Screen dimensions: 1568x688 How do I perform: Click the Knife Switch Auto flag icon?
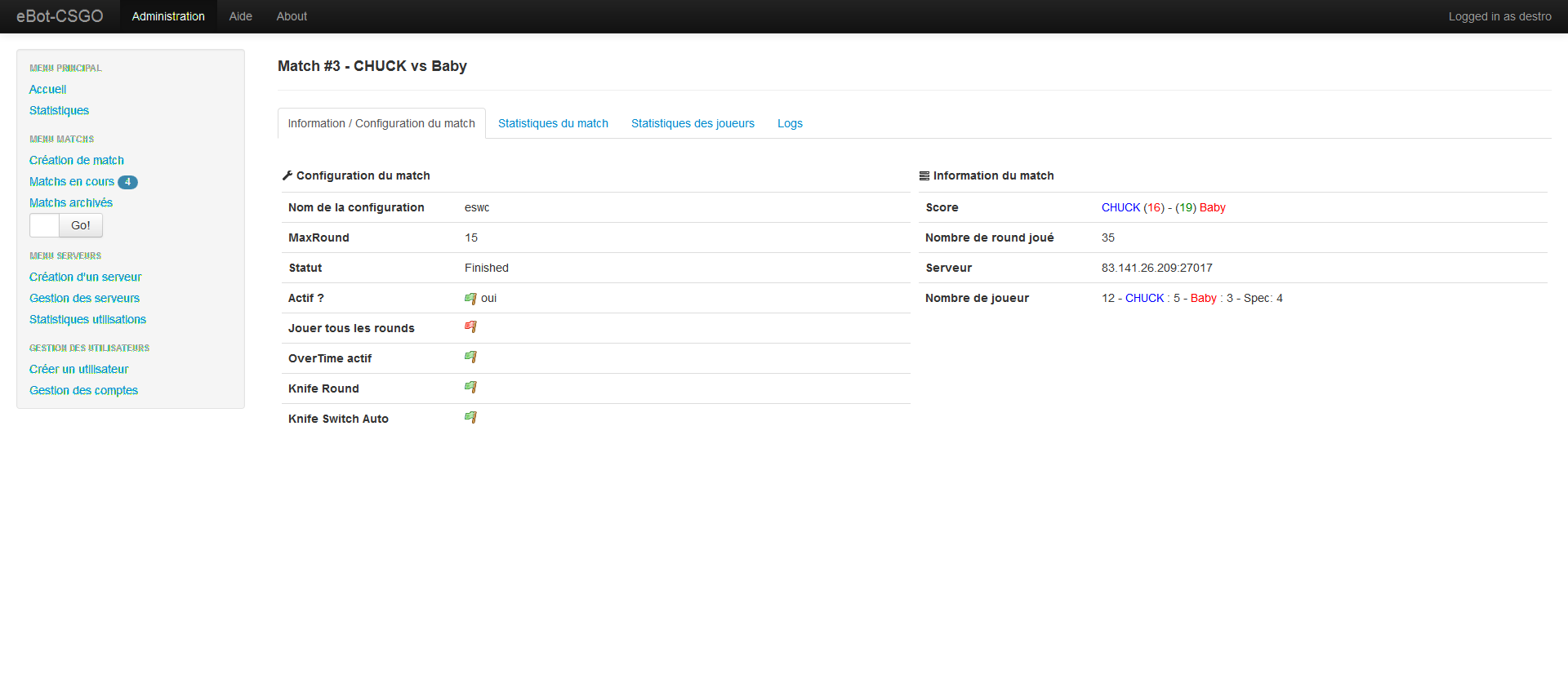click(470, 418)
